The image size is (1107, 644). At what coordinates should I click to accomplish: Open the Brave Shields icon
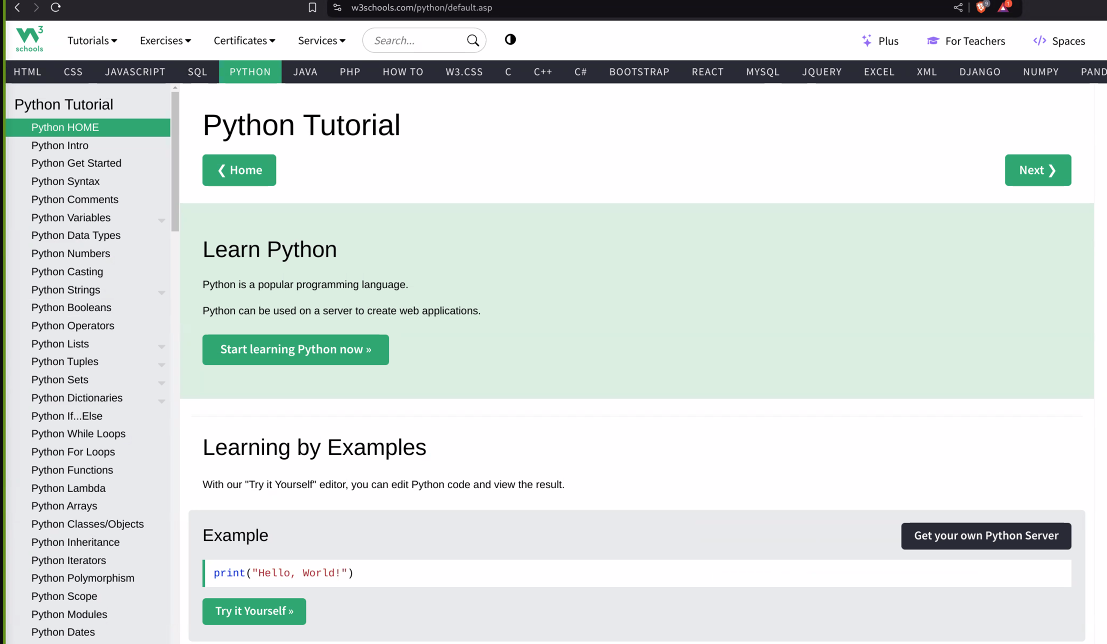981,7
